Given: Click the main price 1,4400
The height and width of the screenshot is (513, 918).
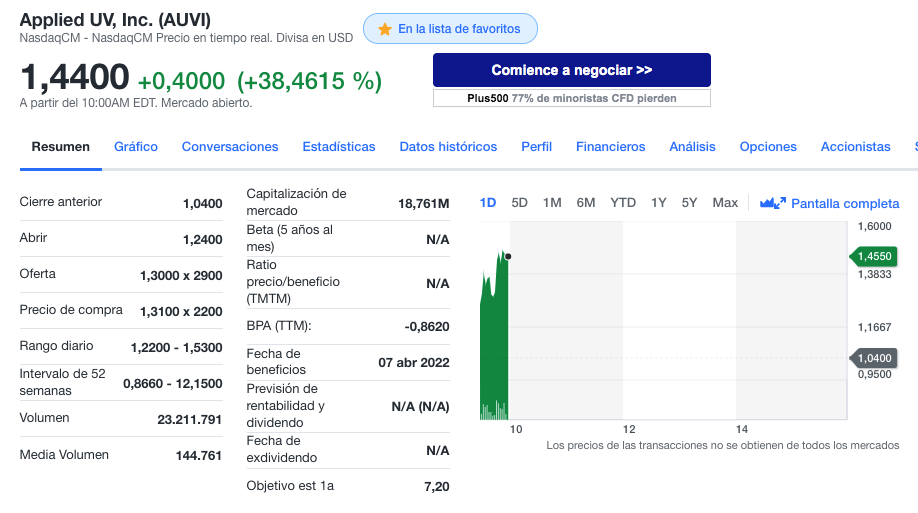Looking at the screenshot, I should [x=74, y=77].
